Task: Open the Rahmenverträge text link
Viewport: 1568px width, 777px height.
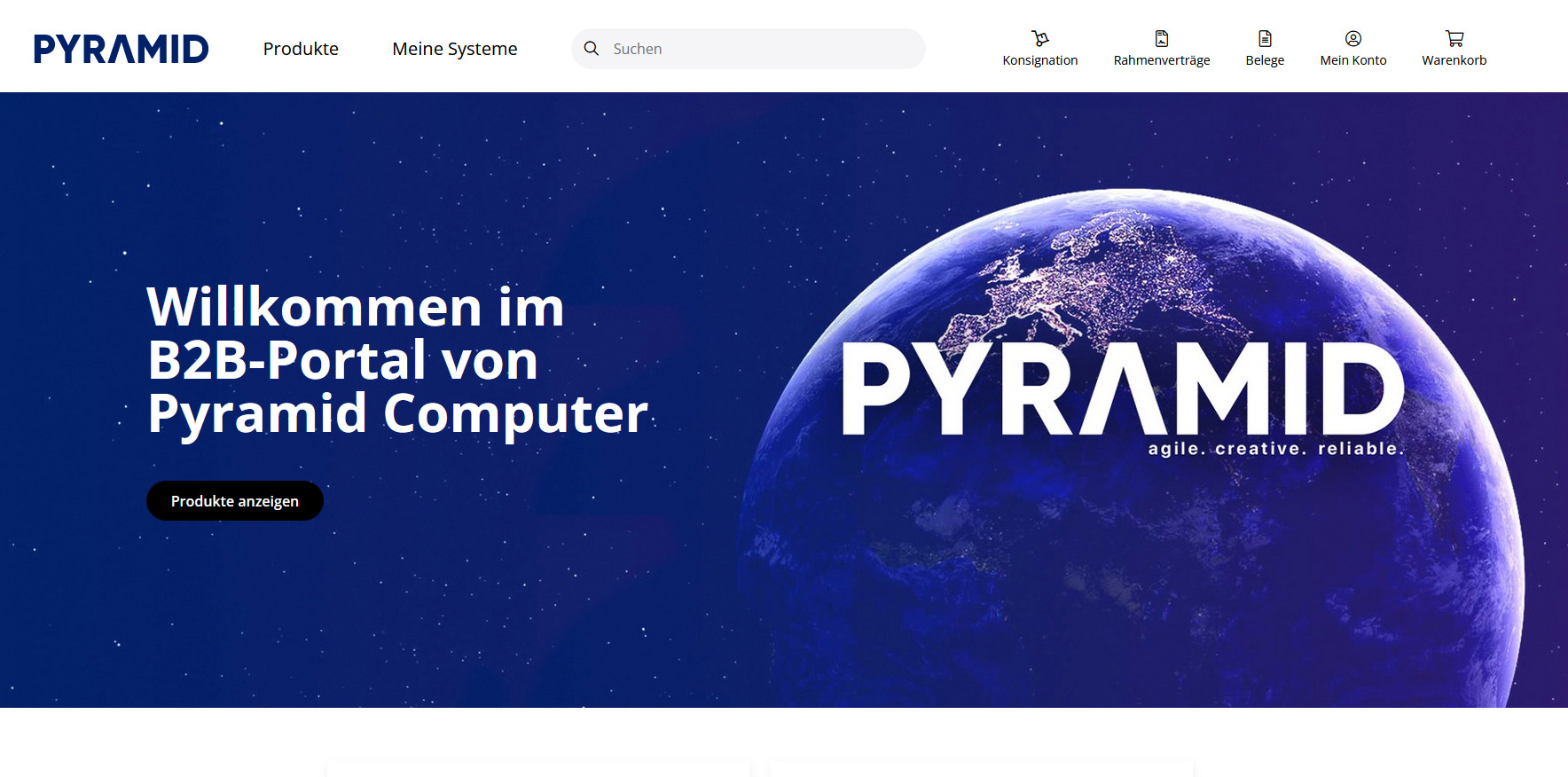Action: click(1161, 60)
